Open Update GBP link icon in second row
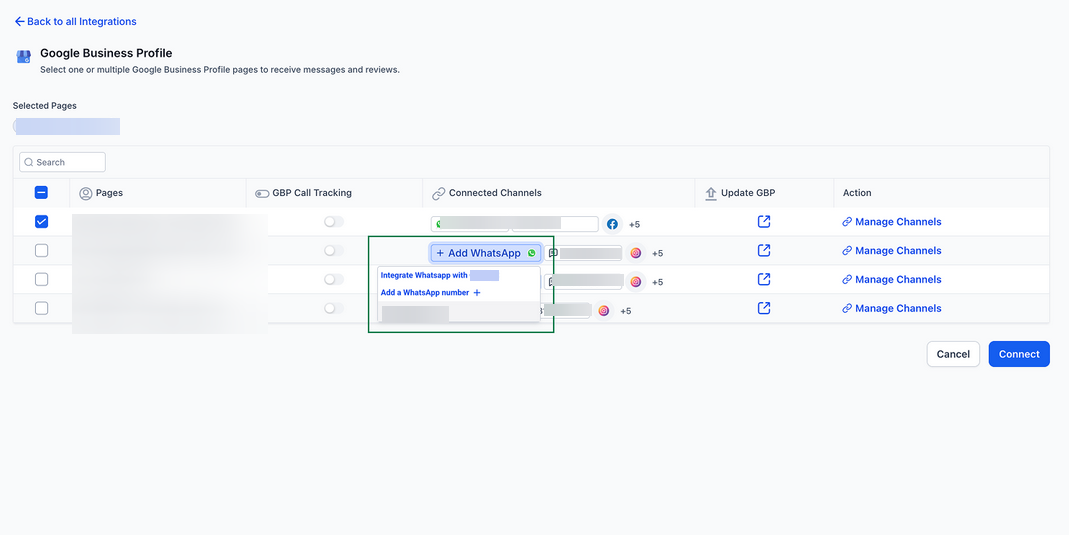Image resolution: width=1069 pixels, height=535 pixels. (x=764, y=251)
